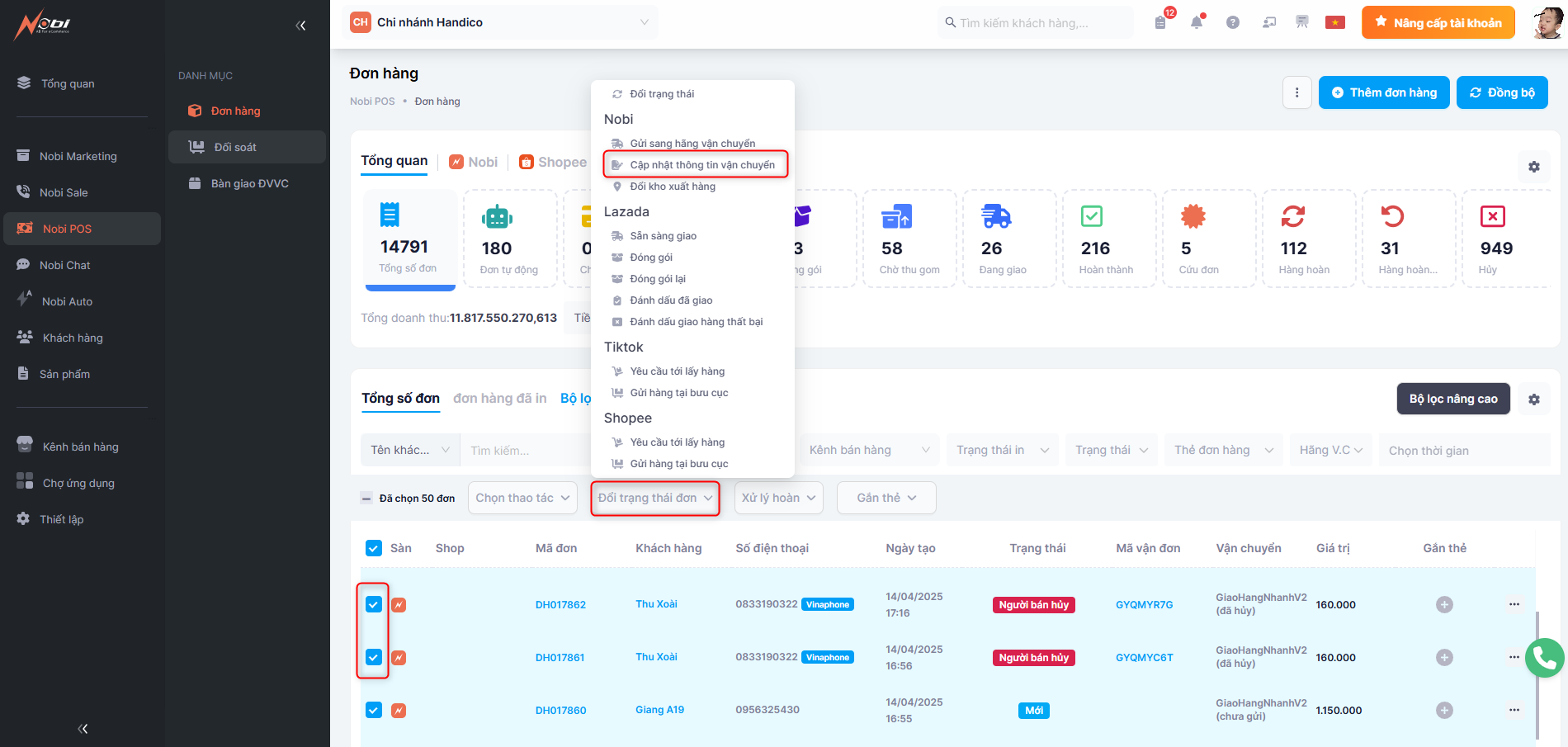1568x747 pixels.
Task: Click the three-dot more options button
Action: [x=1296, y=92]
